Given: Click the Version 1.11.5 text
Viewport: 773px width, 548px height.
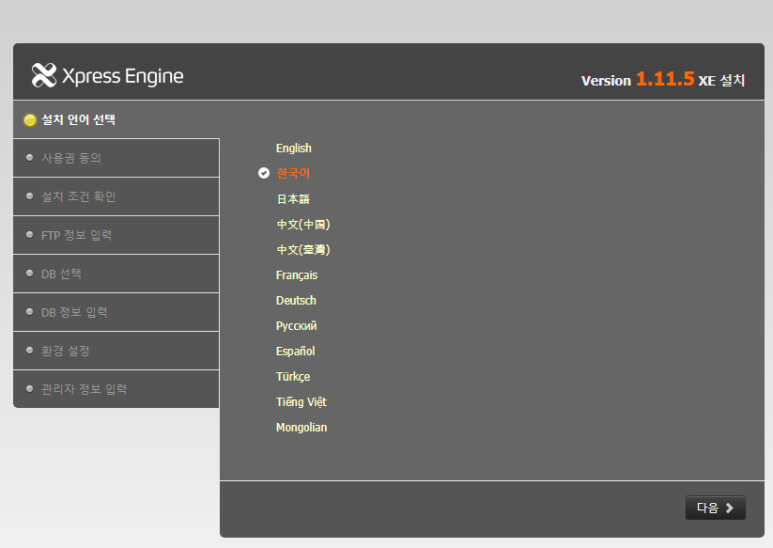Looking at the screenshot, I should pos(638,79).
